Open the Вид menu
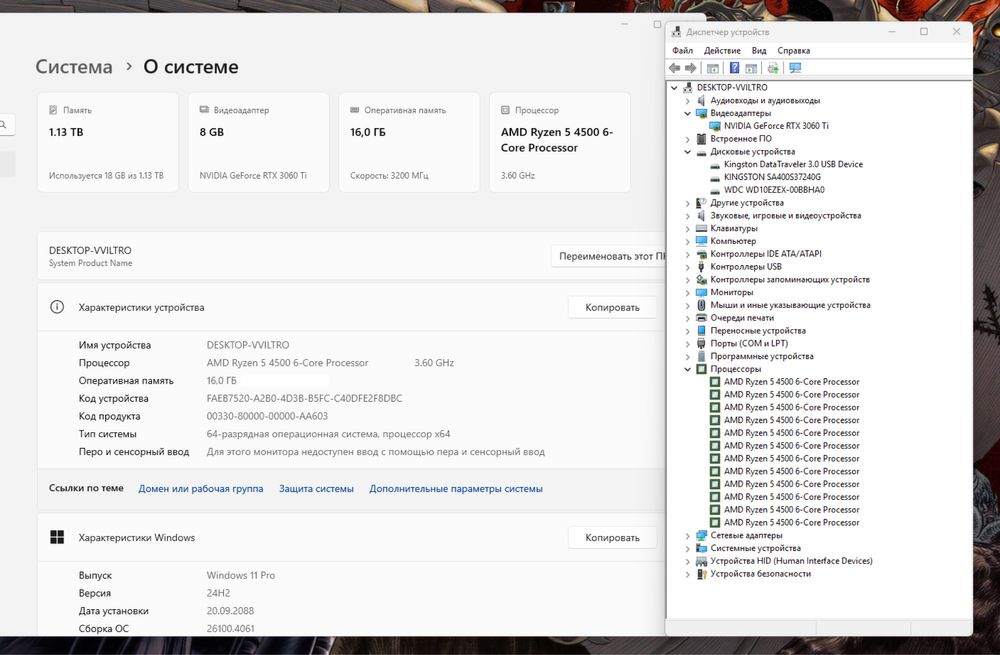Image resolution: width=1000 pixels, height=655 pixels. [x=759, y=50]
